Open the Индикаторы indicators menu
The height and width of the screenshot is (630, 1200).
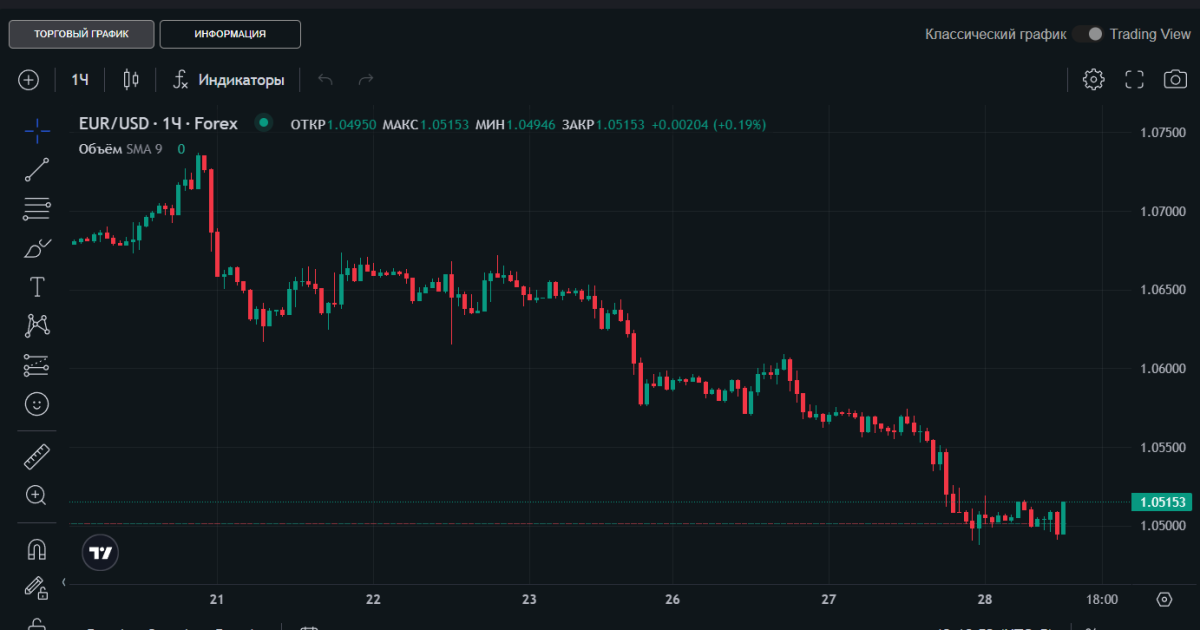[x=229, y=79]
